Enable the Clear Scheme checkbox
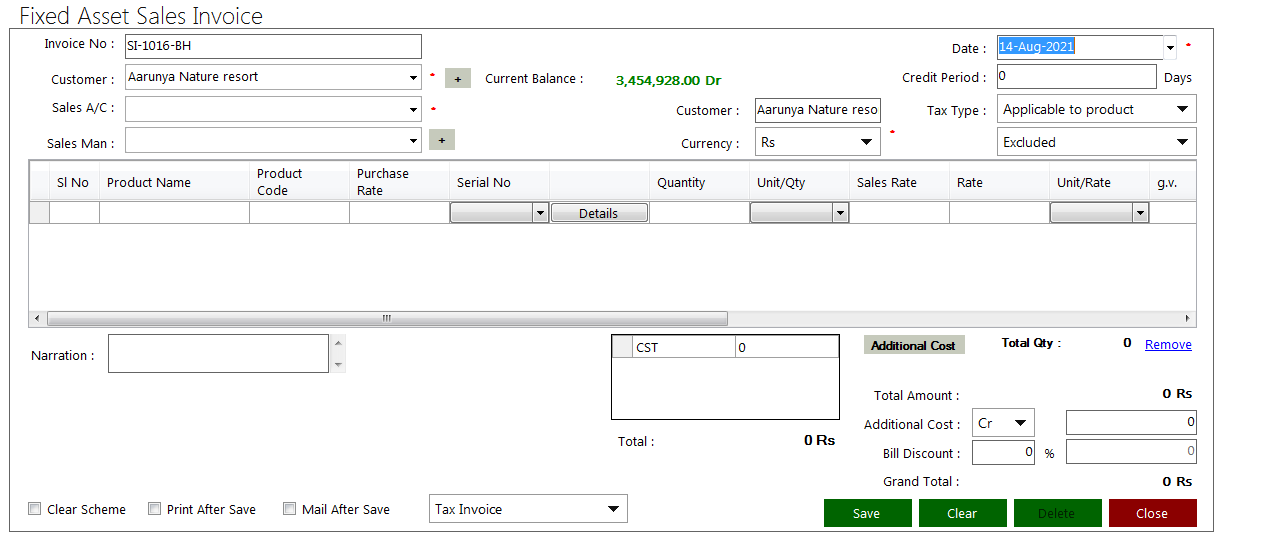 35,509
